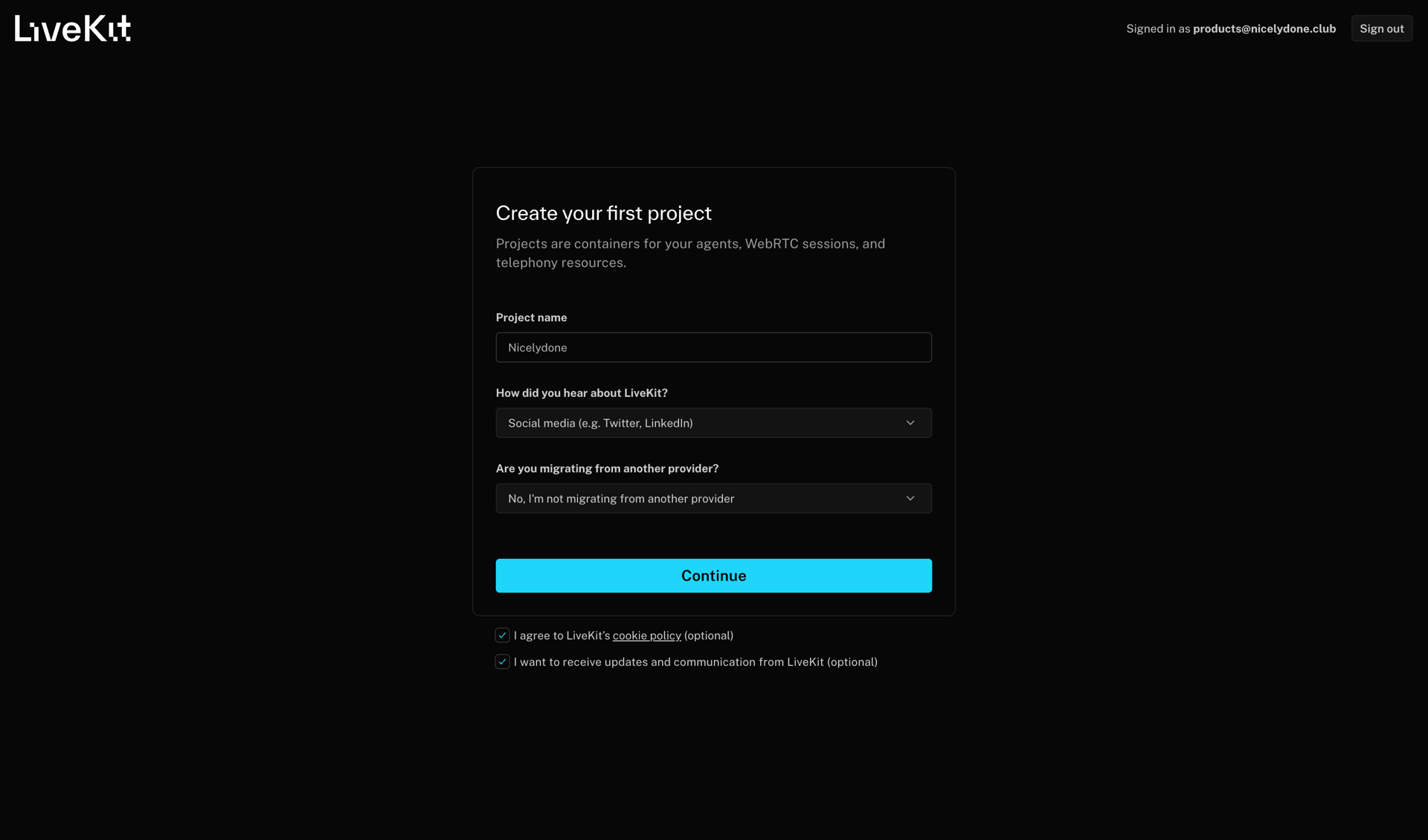Click the checkmark inside the cookie policy checkbox
This screenshot has height=840, width=1428.
coord(502,635)
